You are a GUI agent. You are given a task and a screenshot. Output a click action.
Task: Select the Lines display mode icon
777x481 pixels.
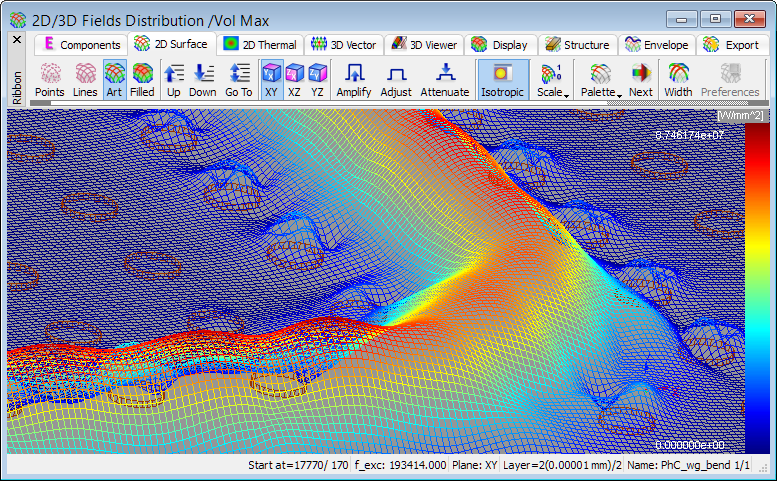tap(85, 80)
